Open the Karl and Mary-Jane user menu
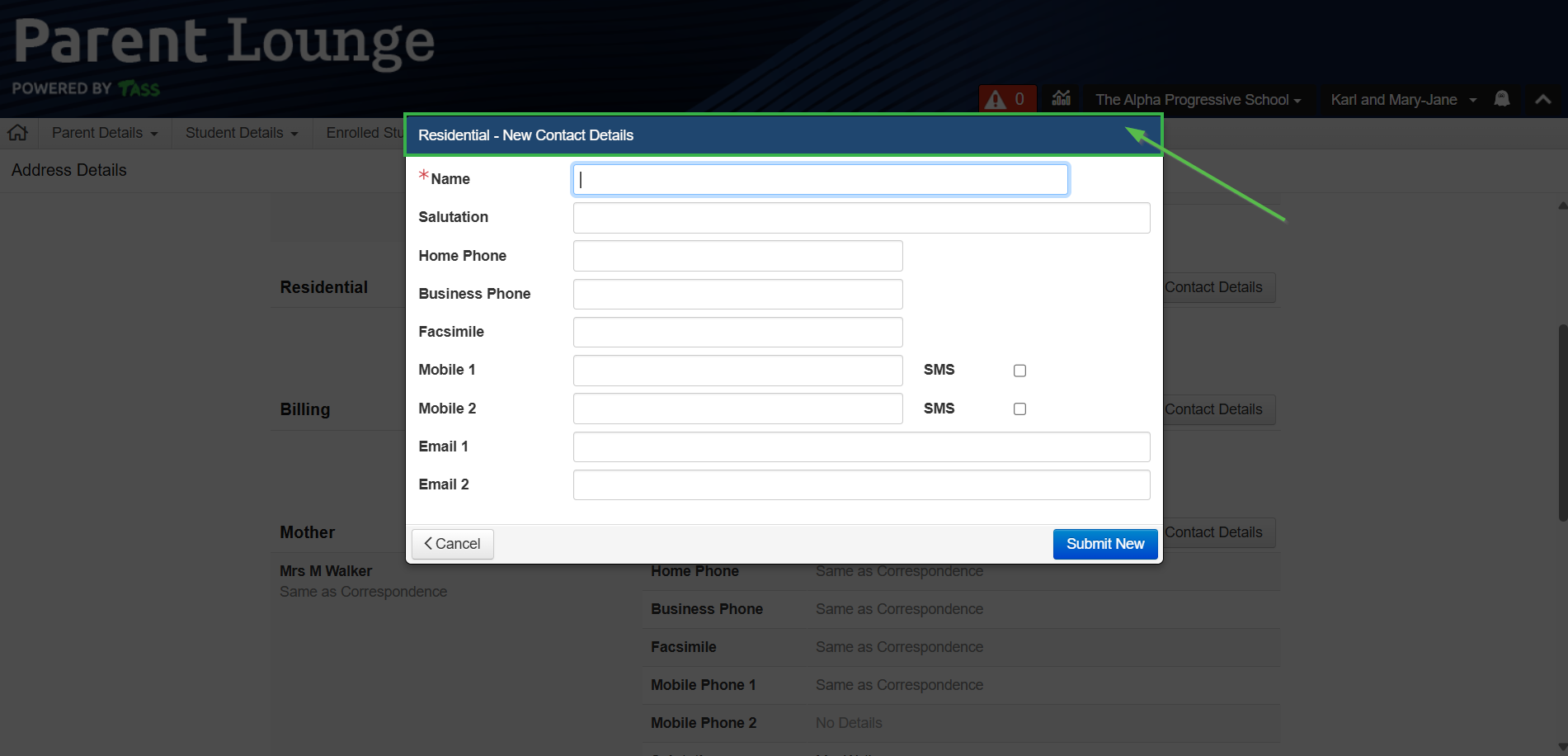This screenshot has height=756, width=1568. (1402, 100)
